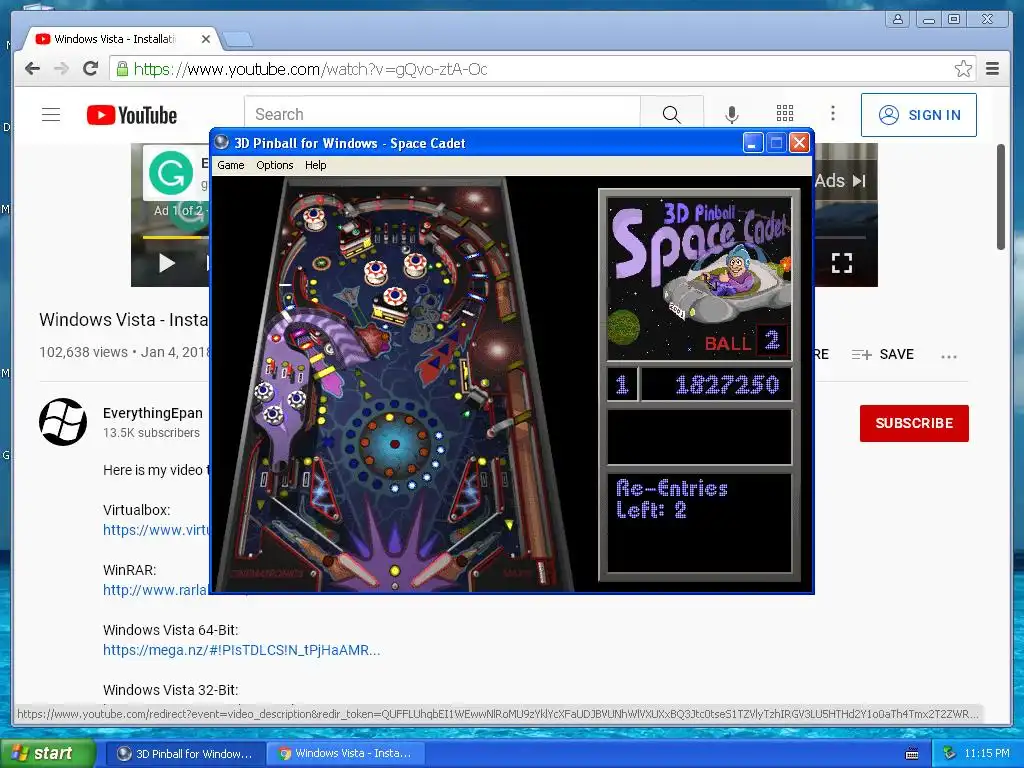The image size is (1024, 768).
Task: Click the SIGN IN button
Action: 919,115
